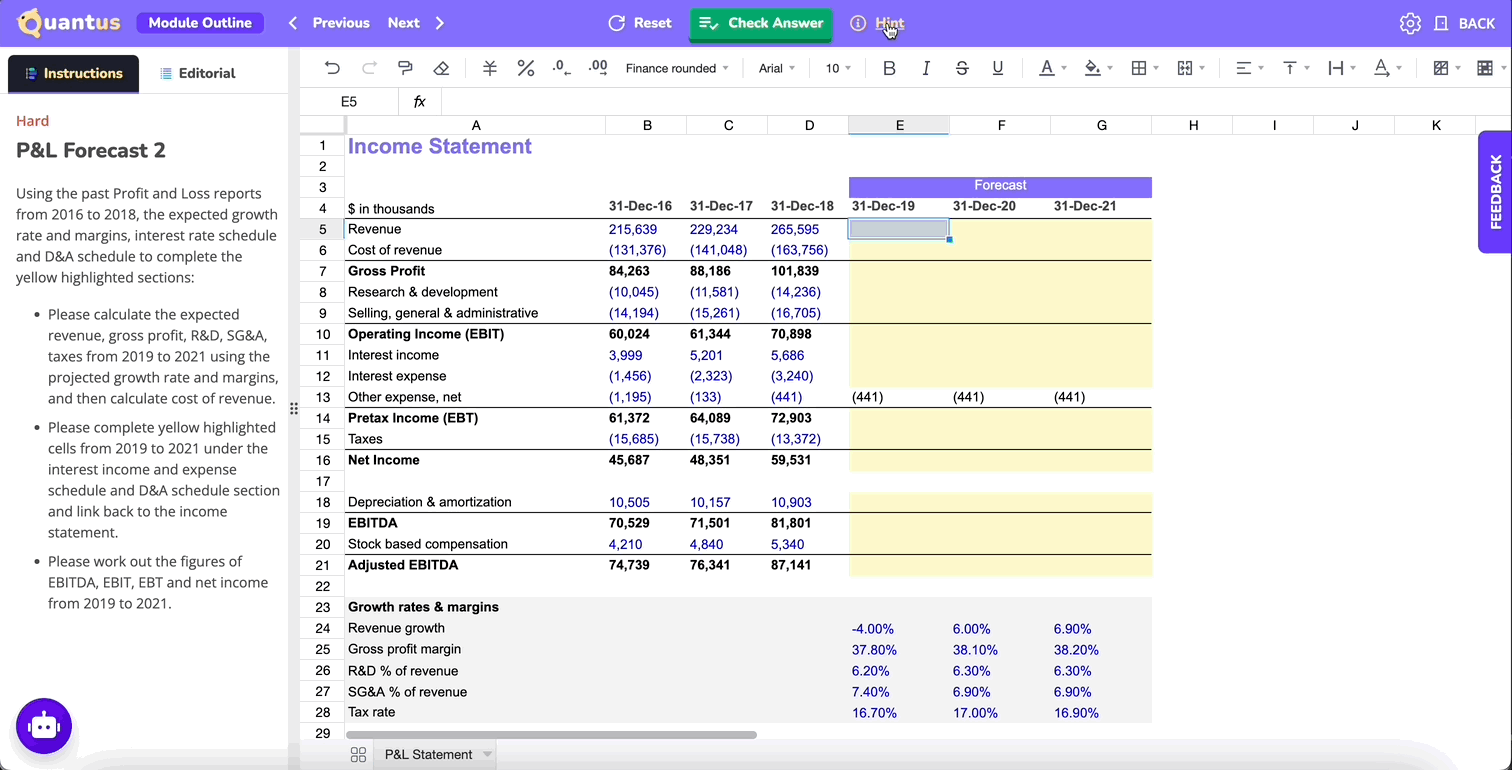Select column A header
Viewport: 1512px width, 770px height.
click(x=476, y=125)
